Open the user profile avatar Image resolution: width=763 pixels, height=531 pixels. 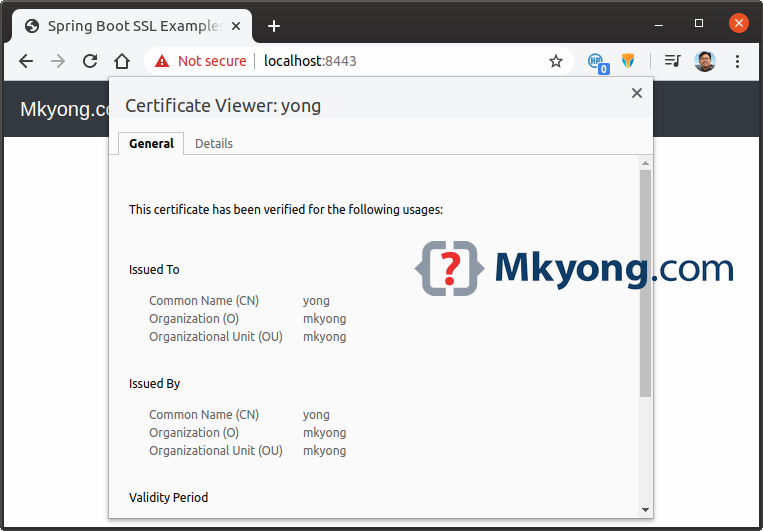pos(705,61)
